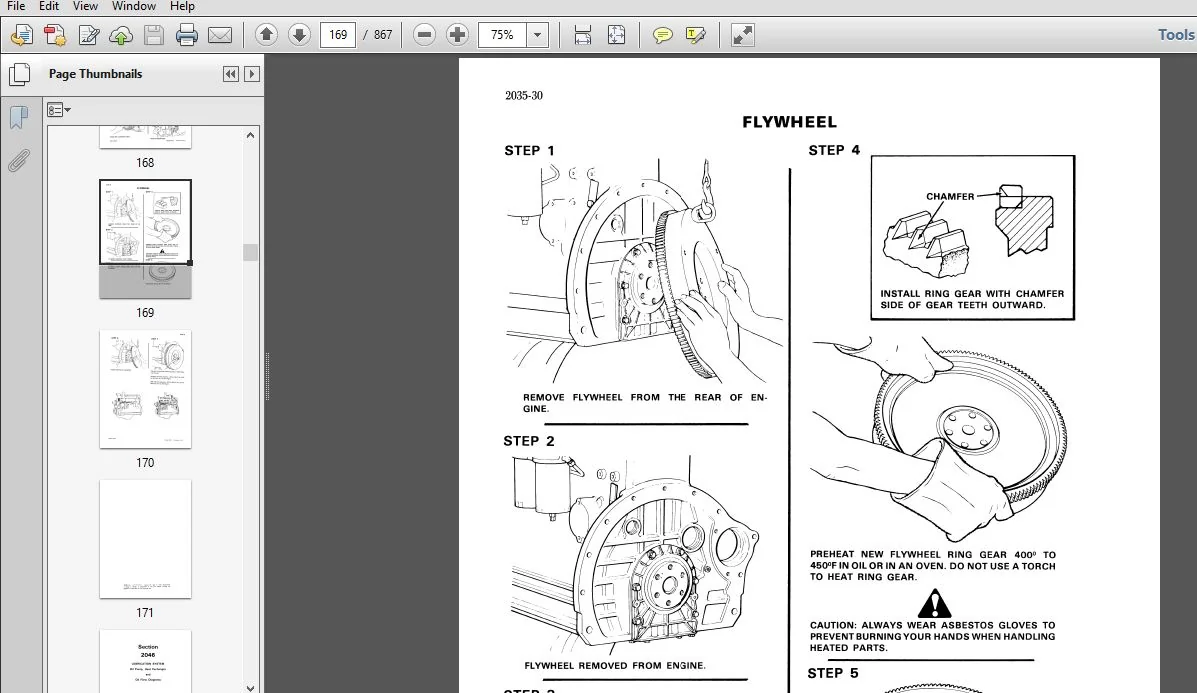
Task: Open the Tools pane
Action: click(x=1176, y=34)
